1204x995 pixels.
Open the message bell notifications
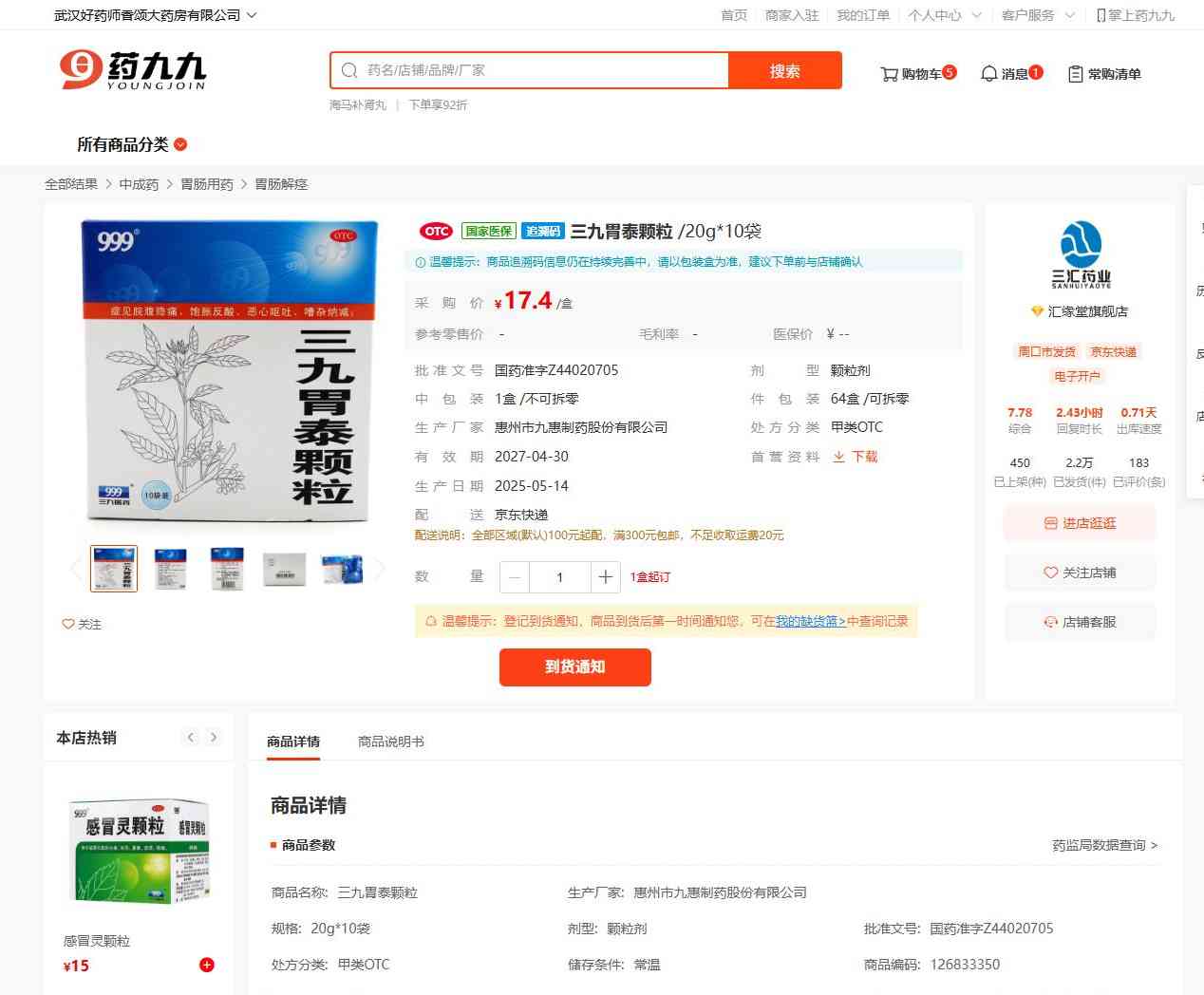coord(988,74)
